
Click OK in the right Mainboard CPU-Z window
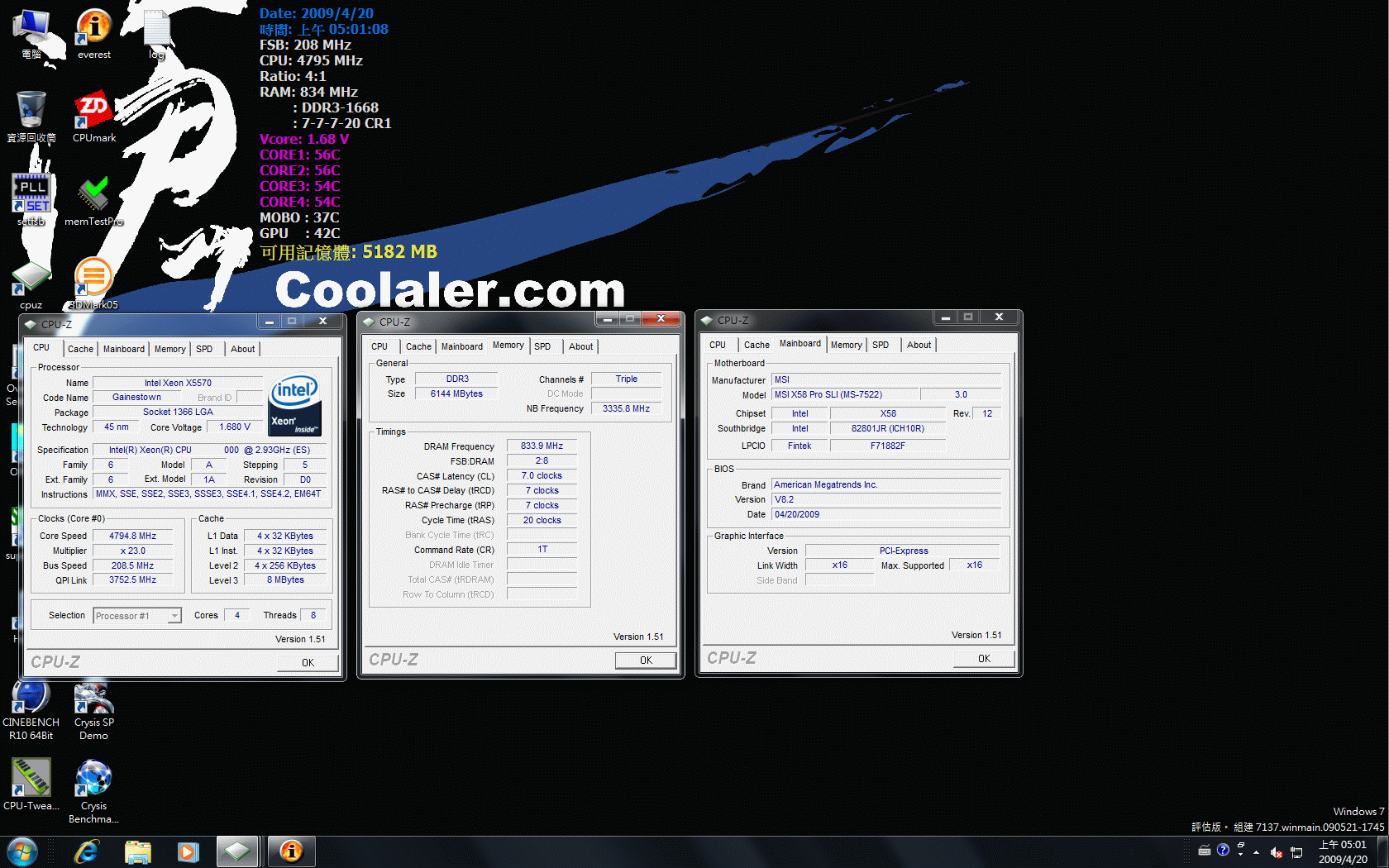pyautogui.click(x=984, y=658)
